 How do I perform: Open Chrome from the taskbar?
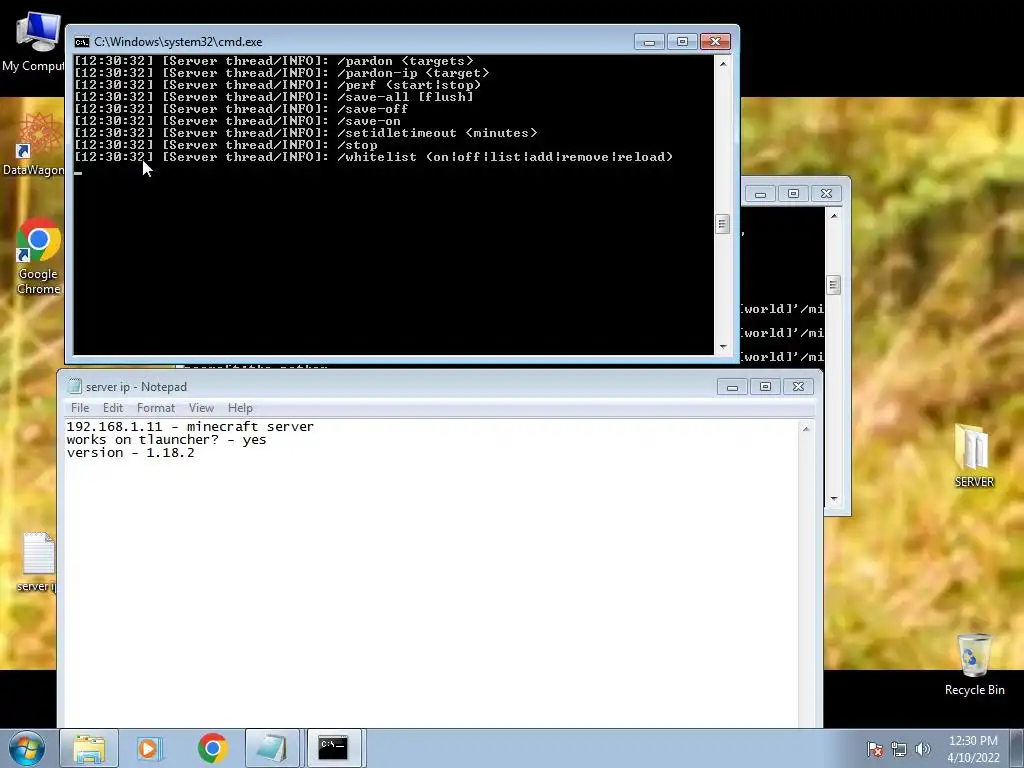pyautogui.click(x=212, y=748)
